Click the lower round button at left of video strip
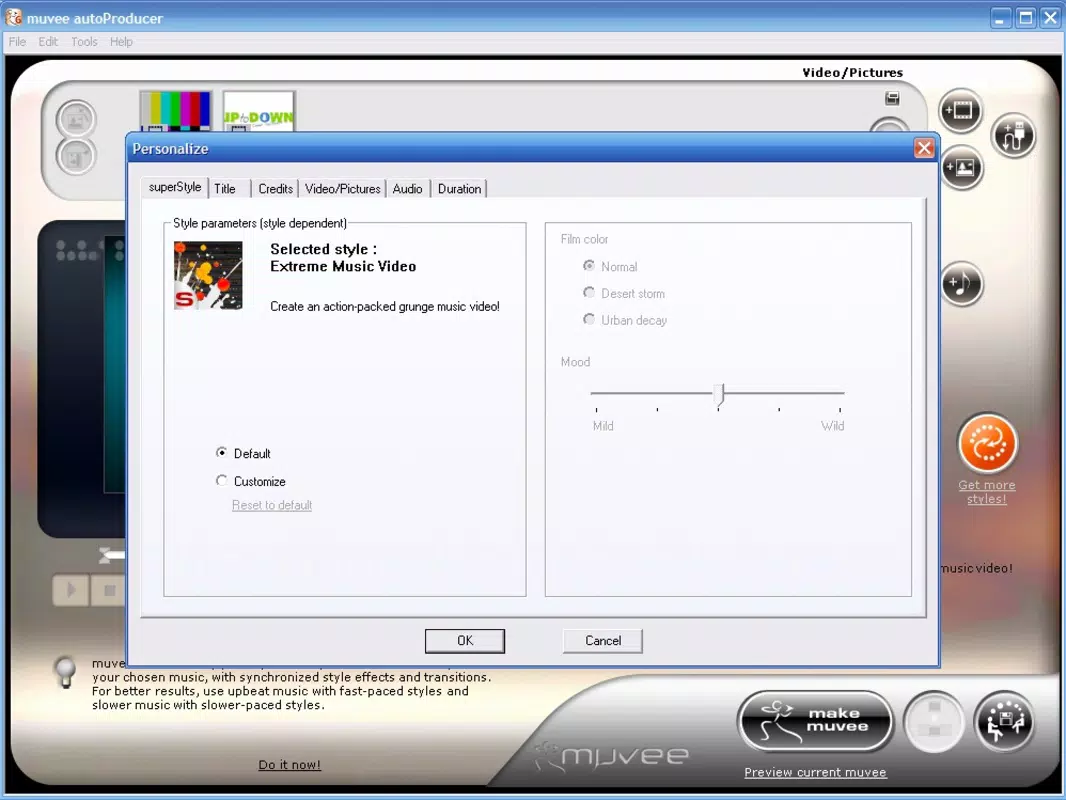1066x800 pixels. (76, 157)
